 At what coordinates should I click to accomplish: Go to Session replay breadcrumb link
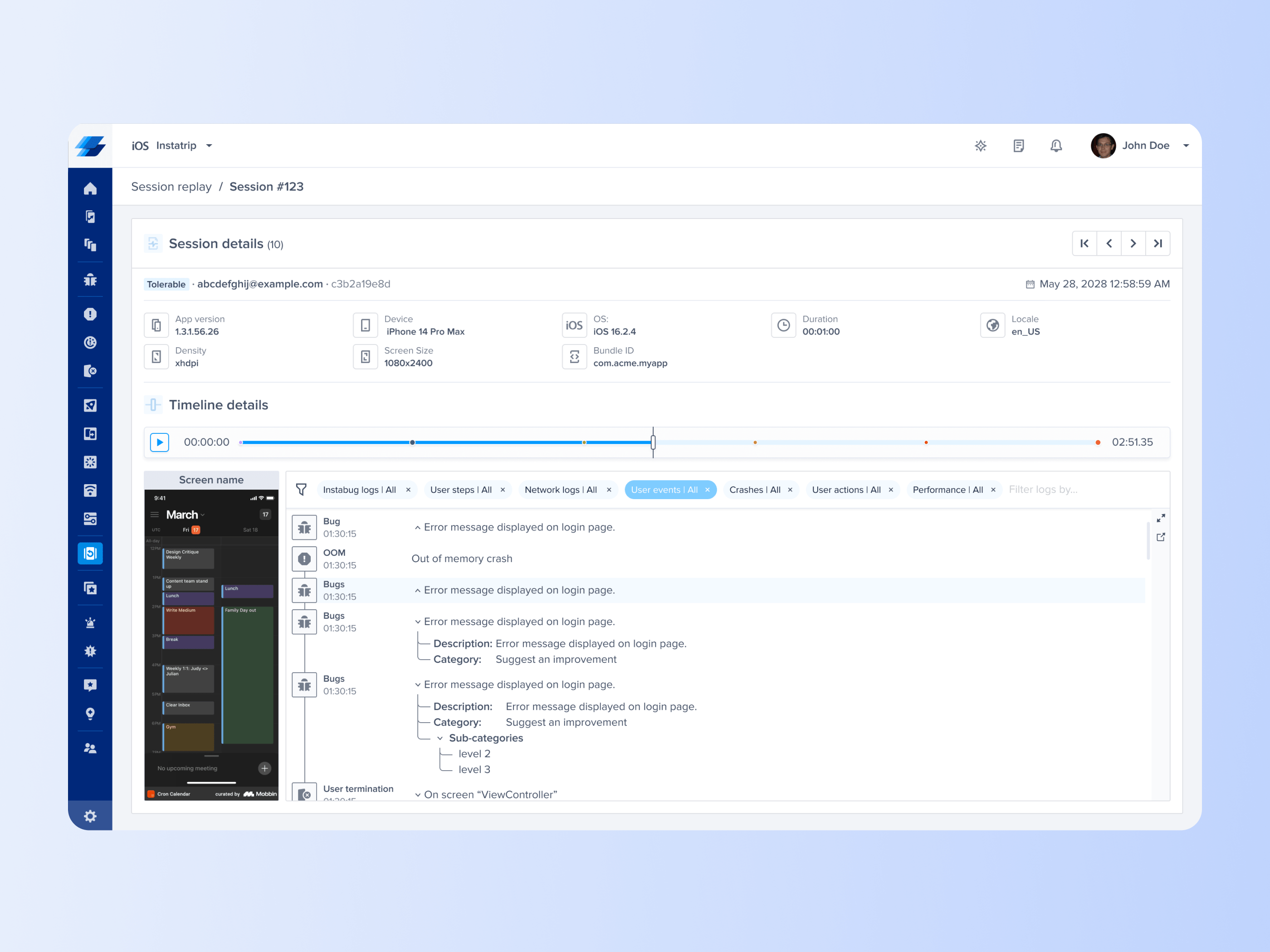[x=171, y=186]
